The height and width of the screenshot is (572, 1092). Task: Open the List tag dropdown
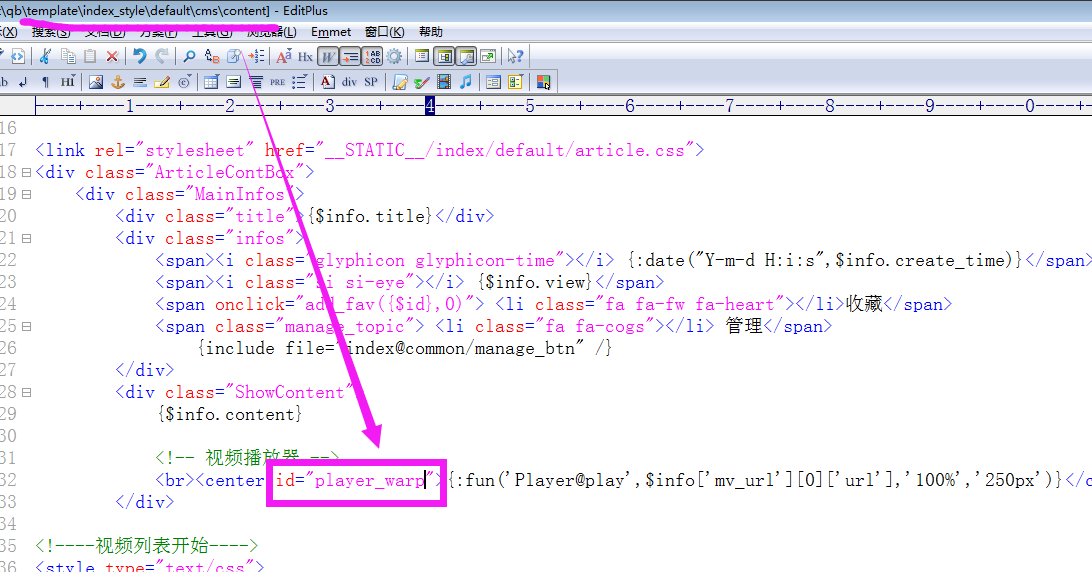click(300, 82)
